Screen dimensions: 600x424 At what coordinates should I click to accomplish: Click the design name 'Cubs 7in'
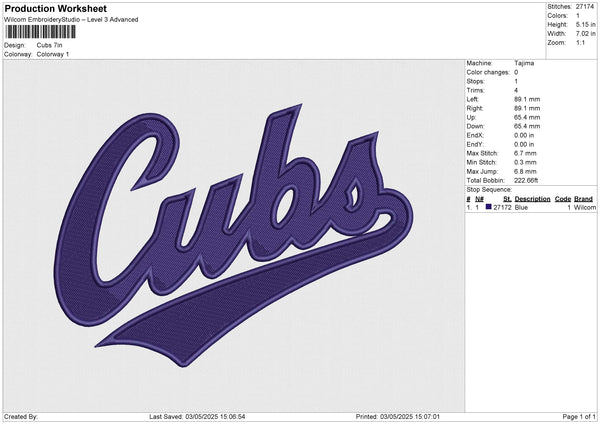49,45
